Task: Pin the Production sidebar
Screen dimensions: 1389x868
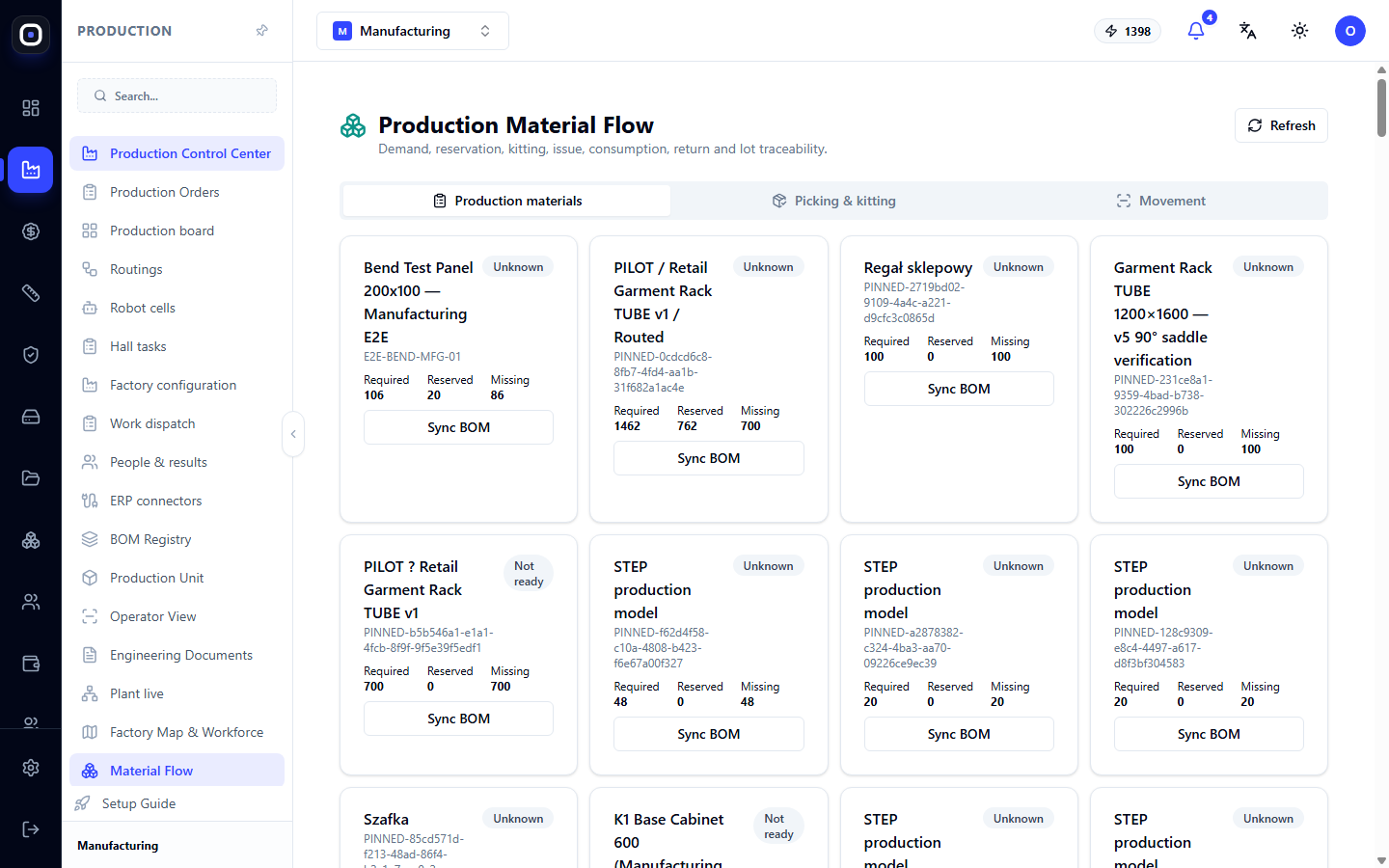Action: [x=261, y=31]
